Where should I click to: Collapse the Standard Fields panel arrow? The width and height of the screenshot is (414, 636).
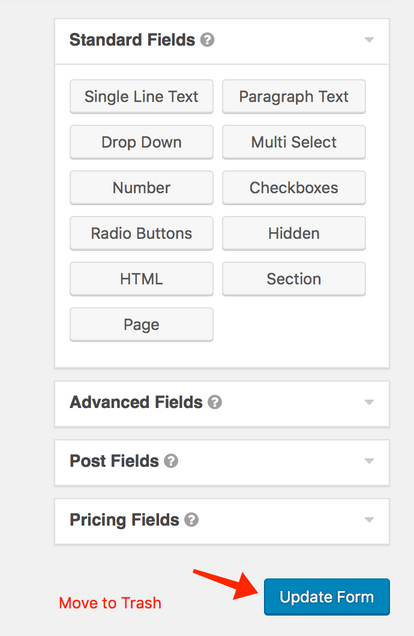pos(369,40)
